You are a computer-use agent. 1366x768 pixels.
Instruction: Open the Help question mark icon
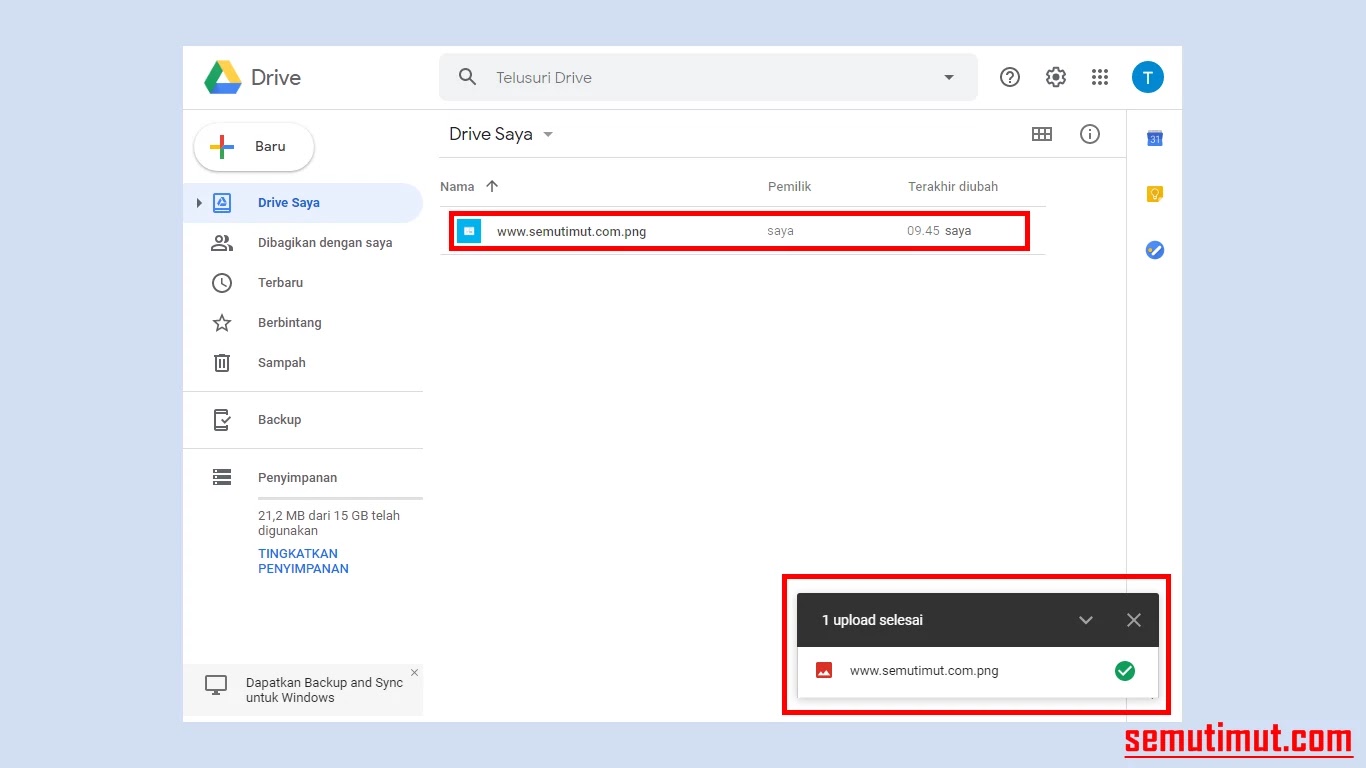pyautogui.click(x=1010, y=77)
